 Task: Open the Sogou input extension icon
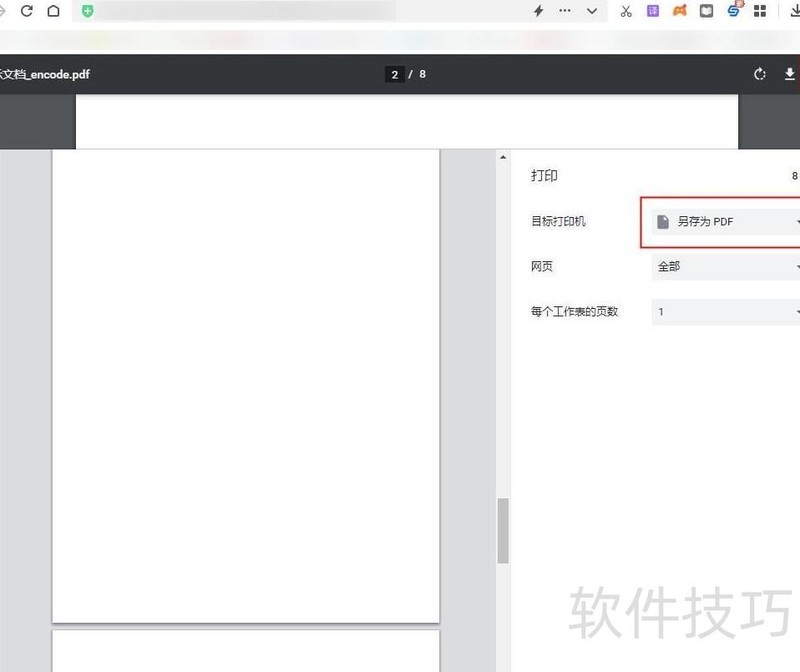point(733,11)
